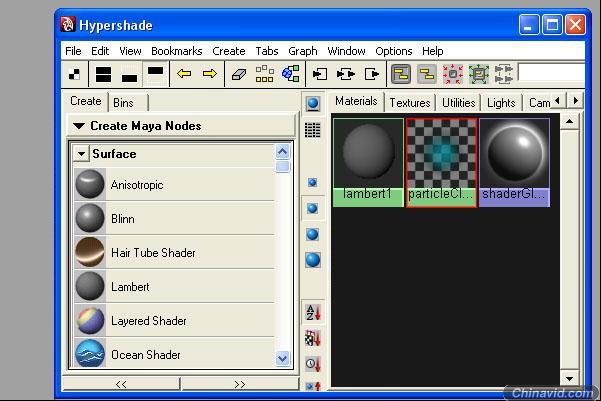Click materials panel scroll down arrow
The height and width of the screenshot is (401, 601).
[569, 378]
